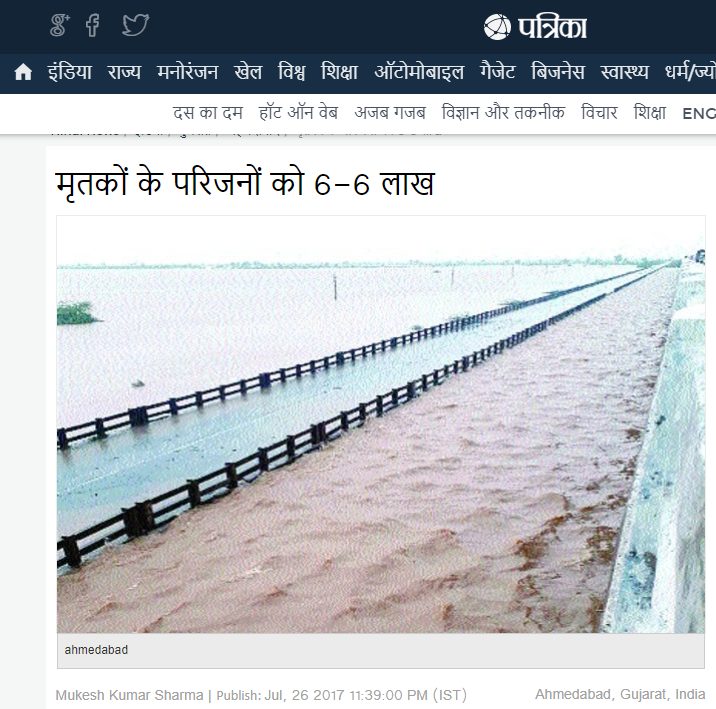The height and width of the screenshot is (709, 716).
Task: Go to the खेल sports section
Action: coord(248,72)
